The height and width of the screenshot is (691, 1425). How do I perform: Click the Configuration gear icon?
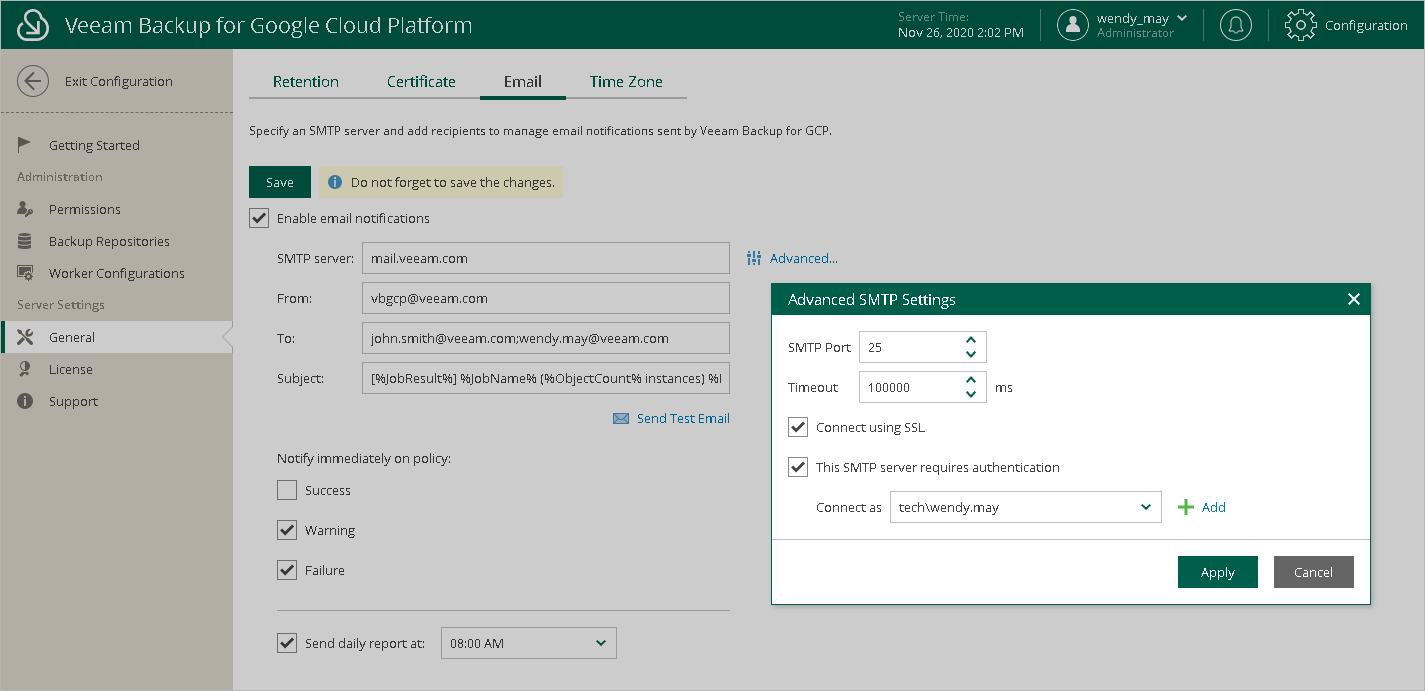(x=1300, y=25)
